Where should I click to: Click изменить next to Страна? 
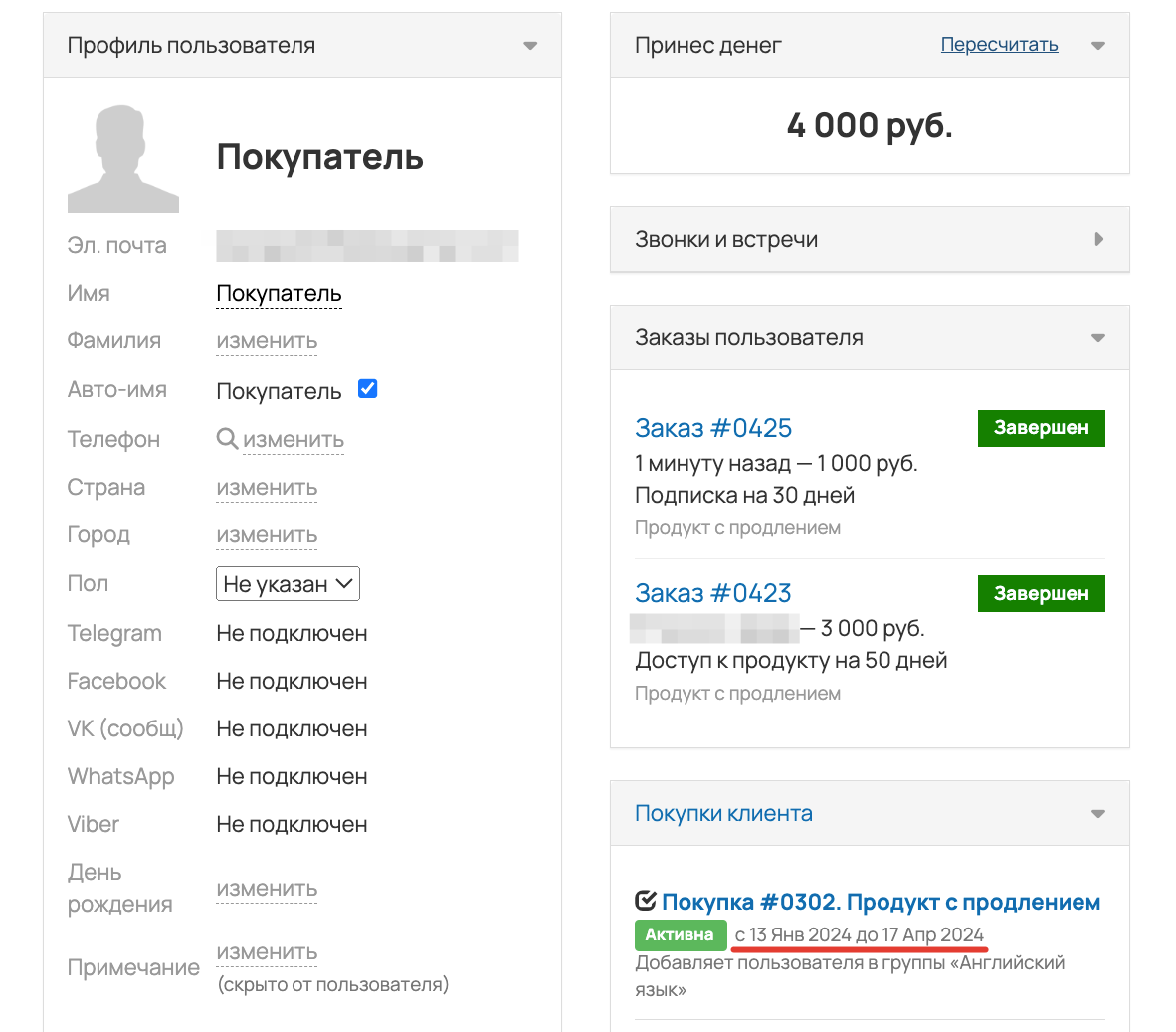point(267,488)
